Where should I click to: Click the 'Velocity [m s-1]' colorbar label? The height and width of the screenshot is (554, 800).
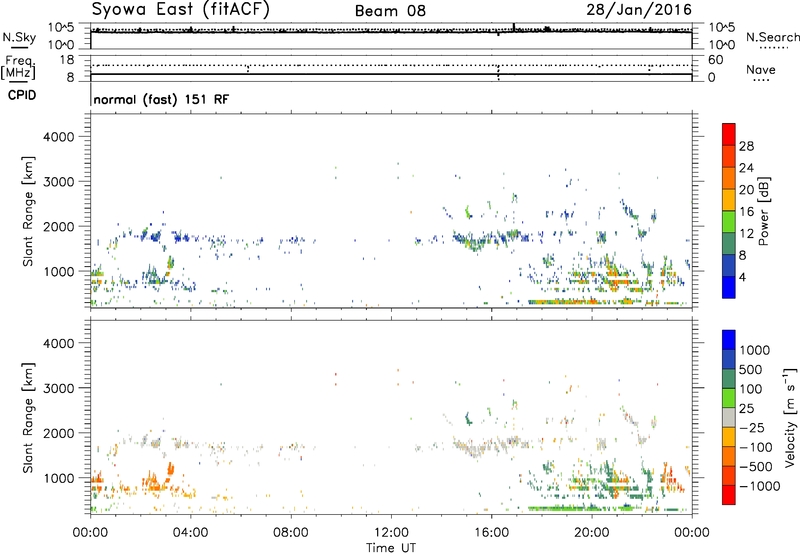790,416
